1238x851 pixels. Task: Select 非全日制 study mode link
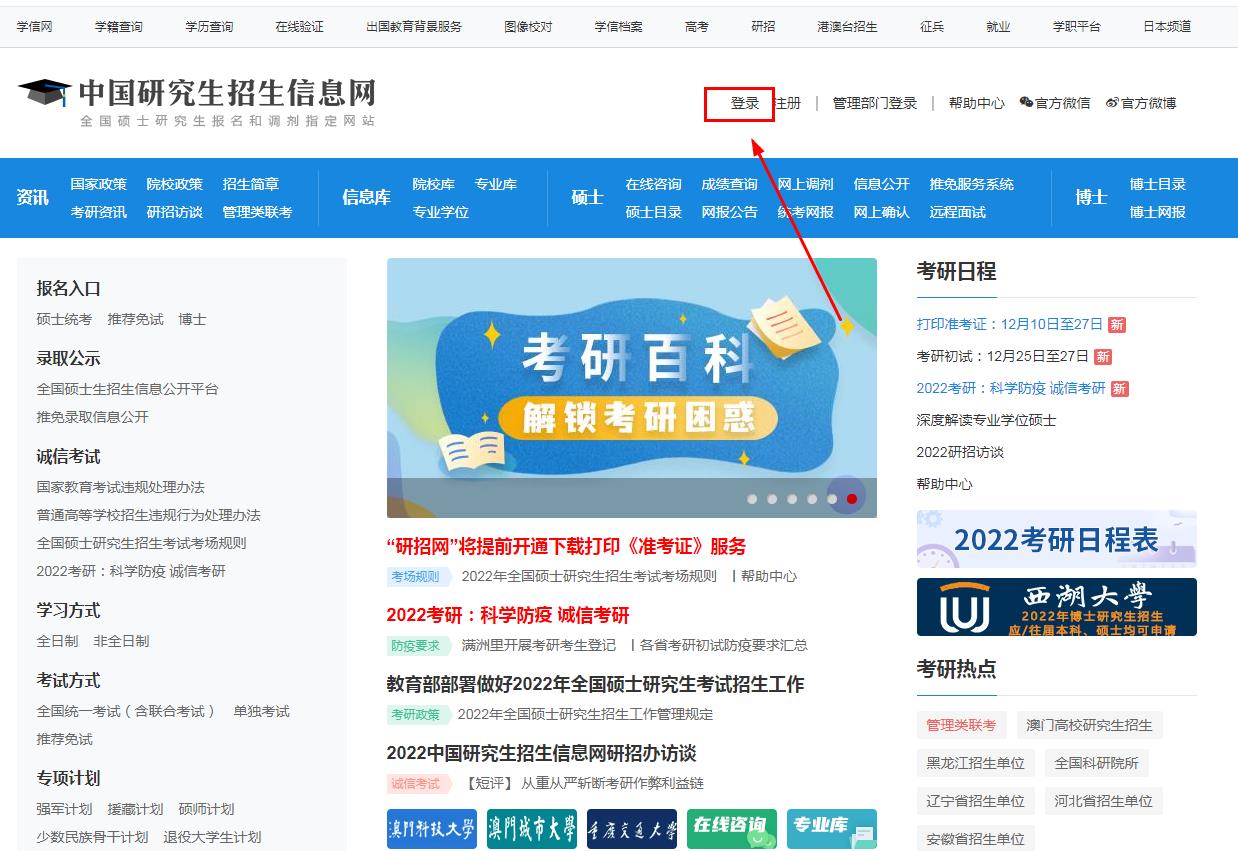pyautogui.click(x=121, y=641)
